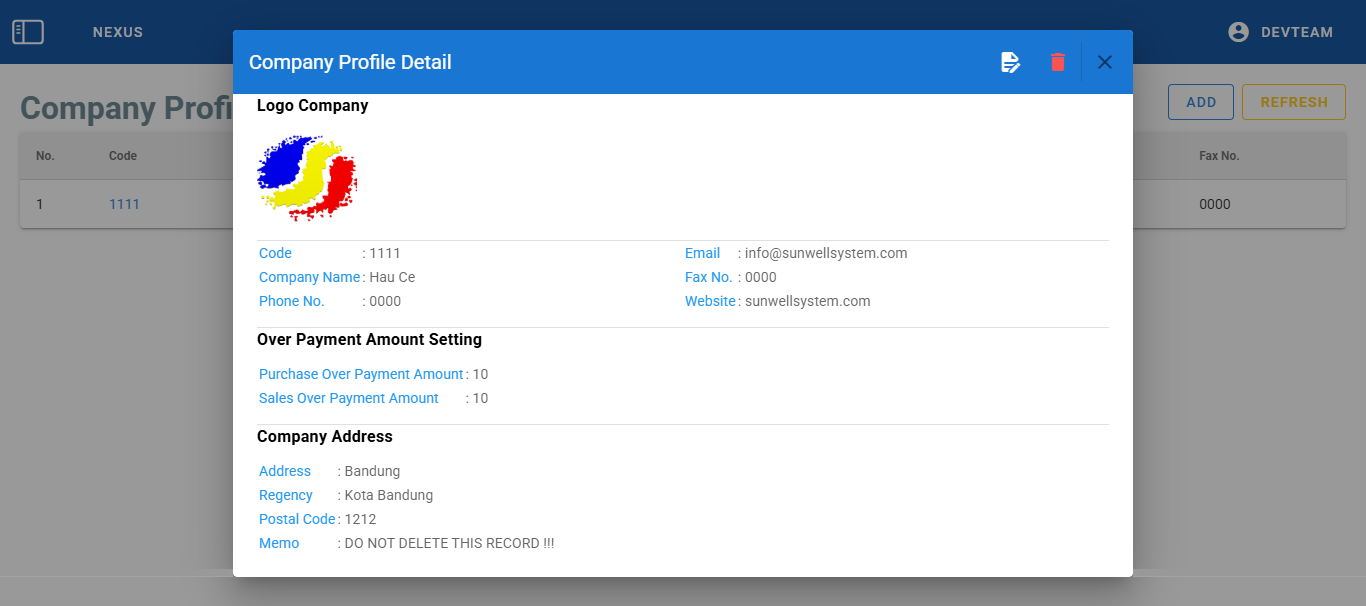Image resolution: width=1366 pixels, height=606 pixels.
Task: Click the DEVTEAM username text
Action: click(1296, 32)
